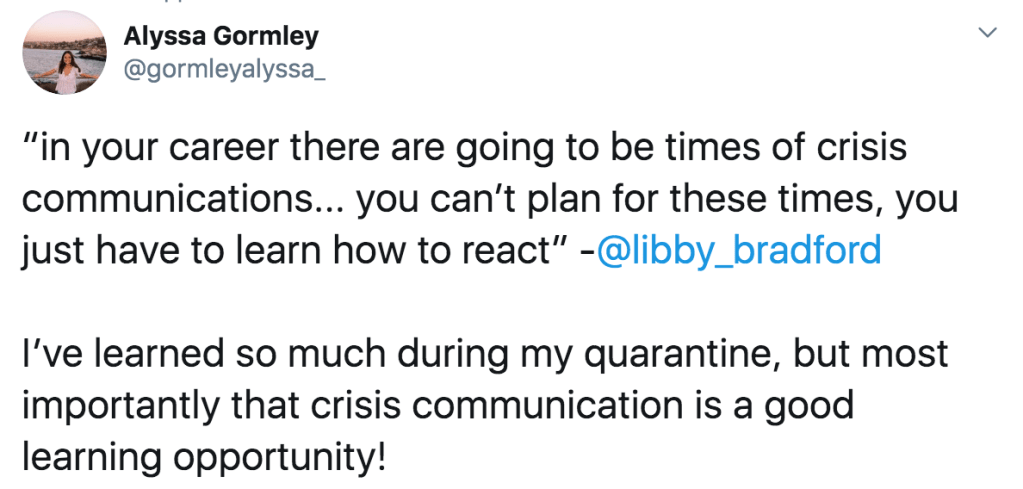This screenshot has width=1023, height=489.
Task: Open the tweet options chevron menu
Action: click(987, 34)
